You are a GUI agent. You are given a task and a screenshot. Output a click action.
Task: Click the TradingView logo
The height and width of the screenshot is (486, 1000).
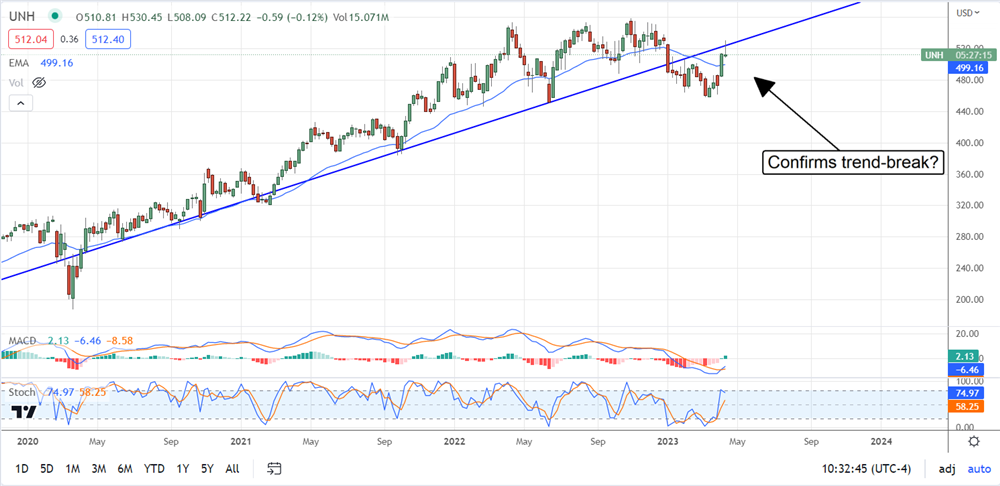pos(24,412)
